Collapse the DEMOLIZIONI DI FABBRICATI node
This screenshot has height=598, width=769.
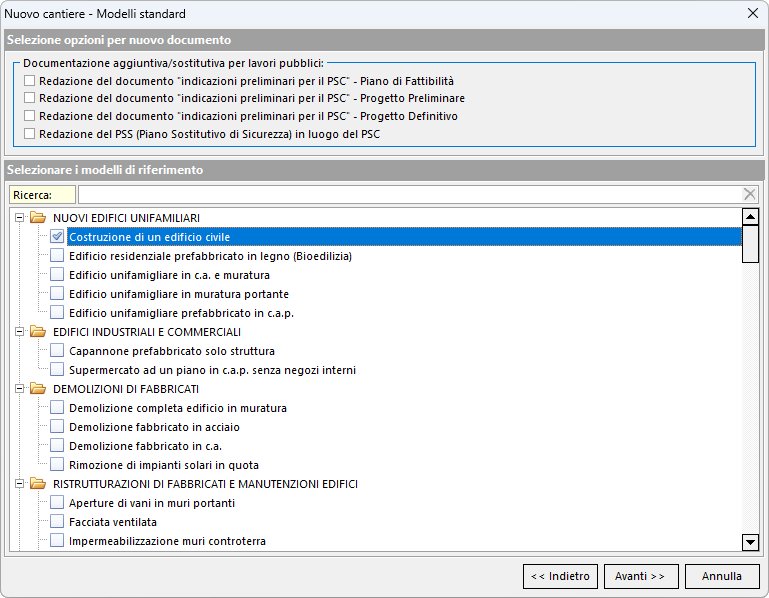20,389
